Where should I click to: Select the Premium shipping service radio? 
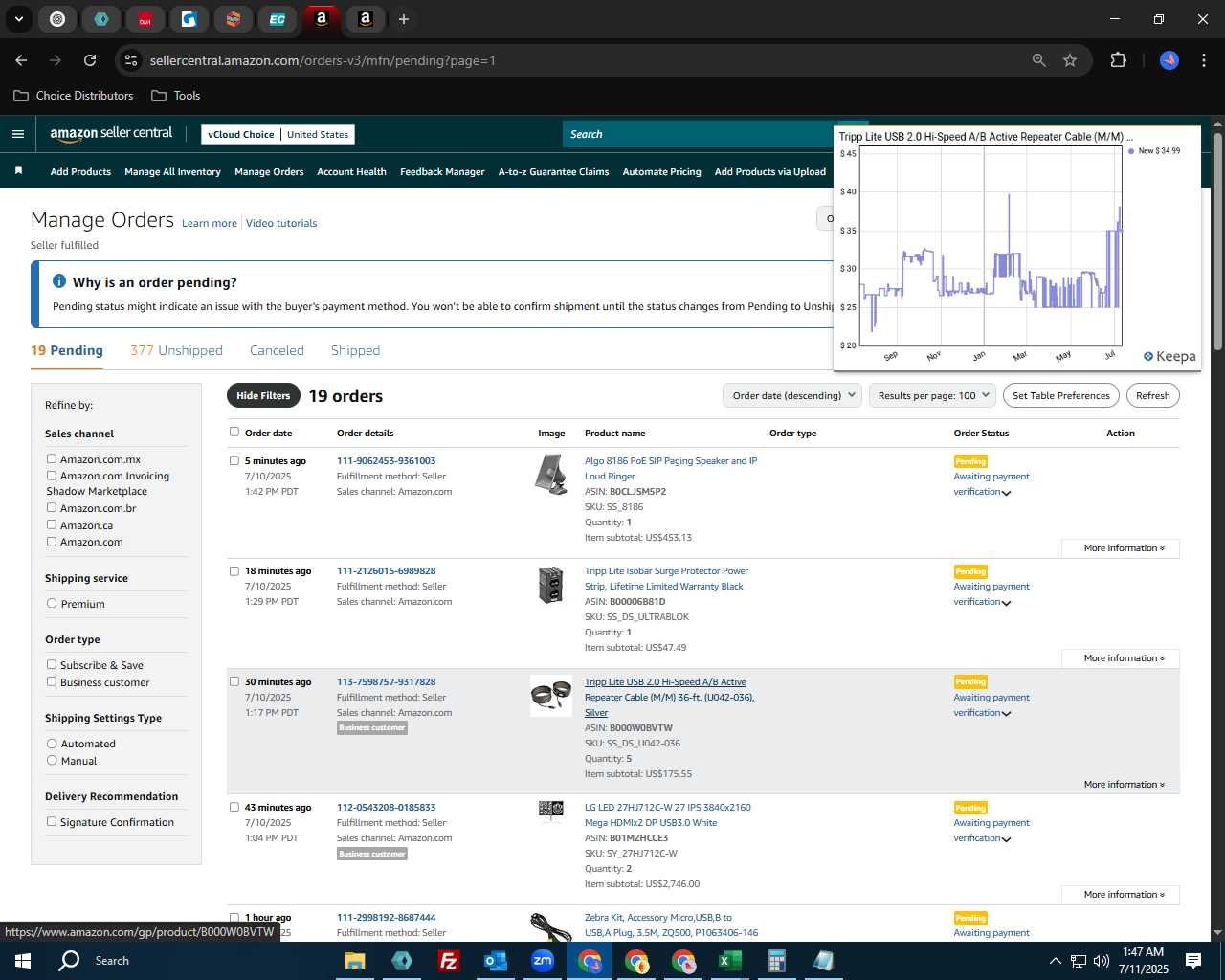[52, 603]
